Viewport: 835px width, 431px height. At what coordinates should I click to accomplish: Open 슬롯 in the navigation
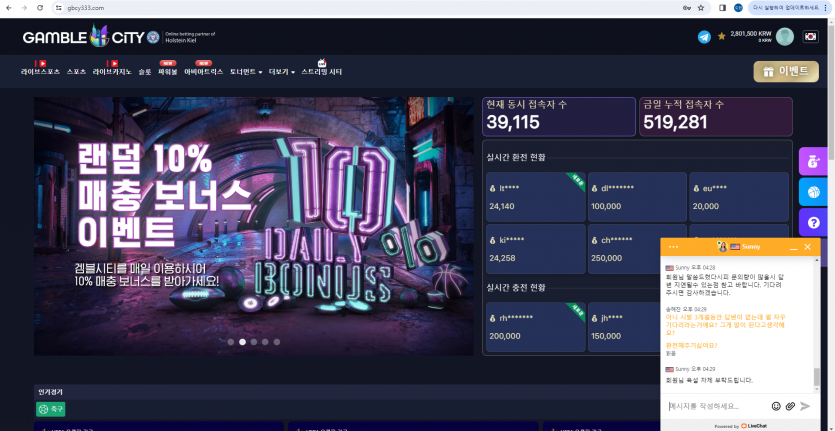click(x=145, y=72)
